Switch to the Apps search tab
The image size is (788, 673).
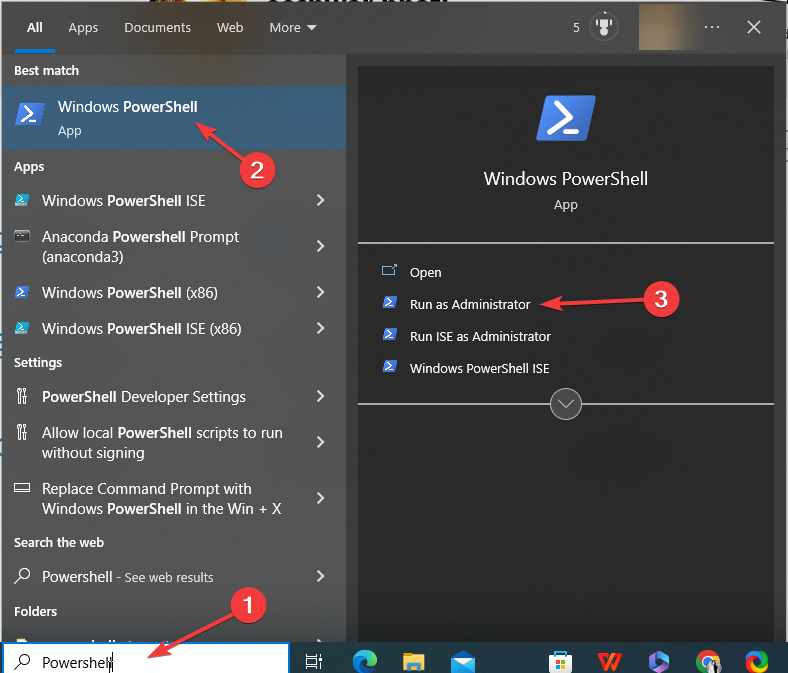83,28
